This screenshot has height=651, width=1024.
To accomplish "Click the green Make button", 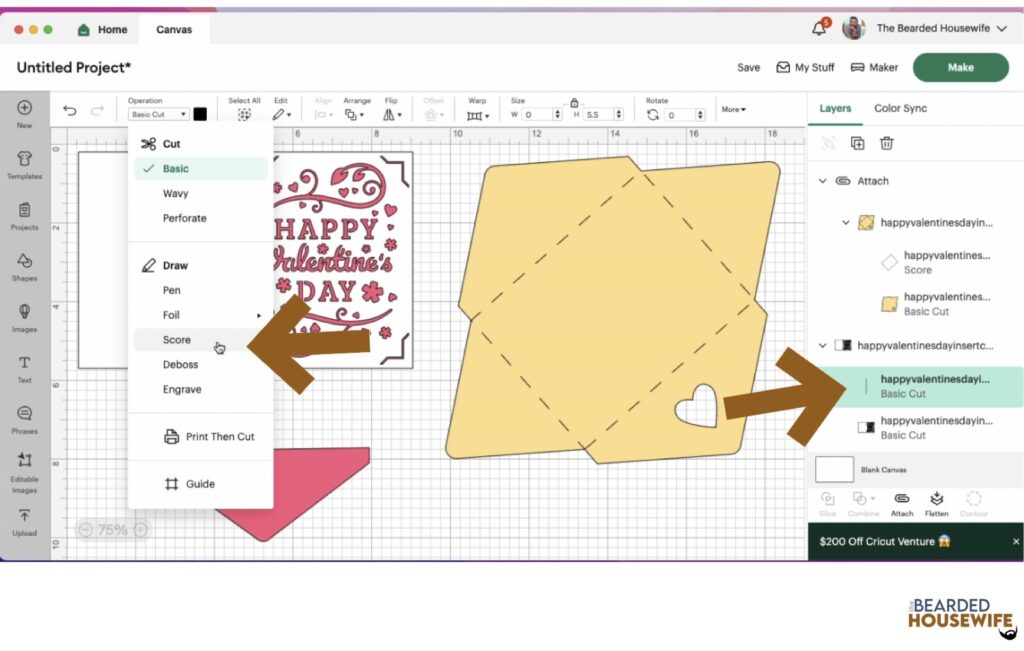I will pos(960,67).
